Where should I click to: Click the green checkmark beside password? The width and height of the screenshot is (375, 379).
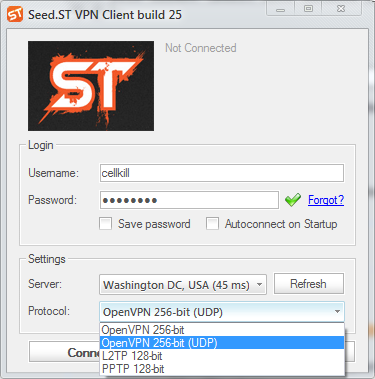click(293, 200)
